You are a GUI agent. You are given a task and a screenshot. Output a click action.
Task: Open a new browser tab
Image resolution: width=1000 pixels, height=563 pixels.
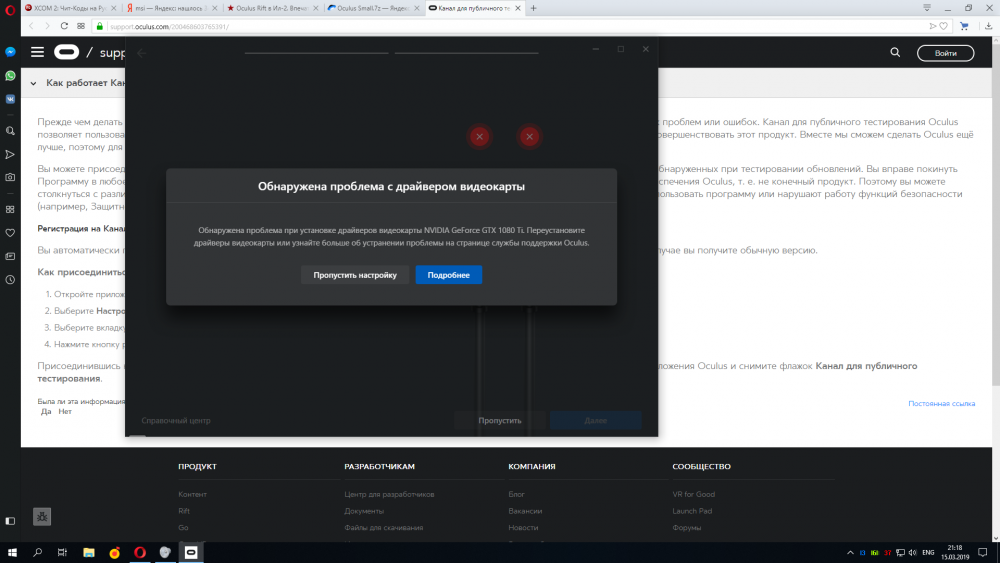click(x=534, y=8)
